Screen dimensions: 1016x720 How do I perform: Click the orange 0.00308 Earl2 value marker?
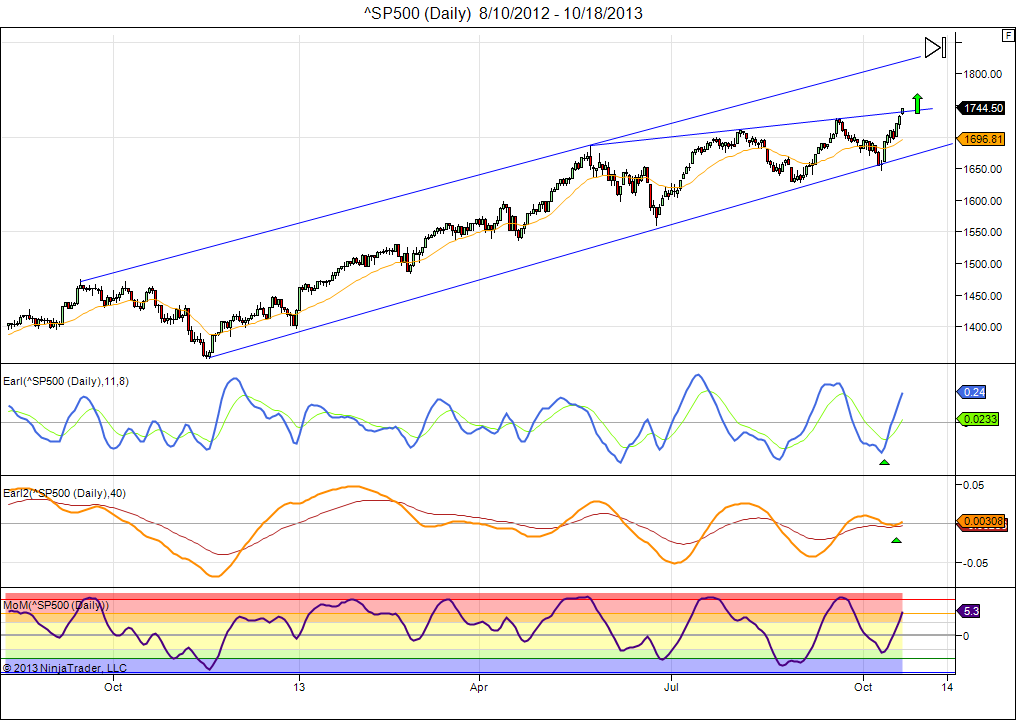pos(982,521)
